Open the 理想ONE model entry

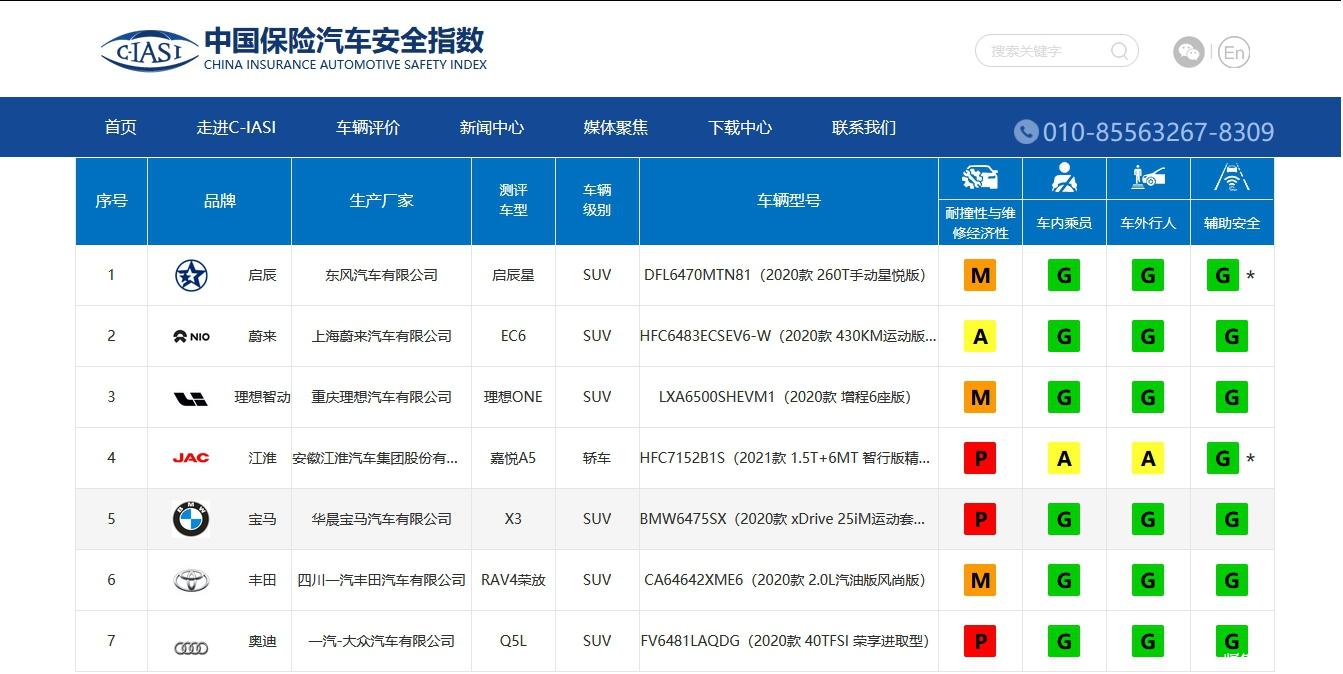[513, 397]
